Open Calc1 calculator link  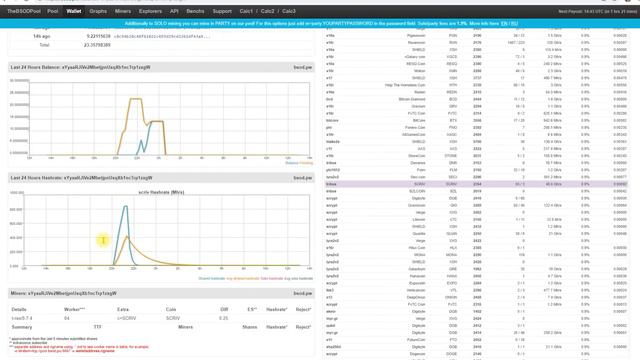[246, 11]
